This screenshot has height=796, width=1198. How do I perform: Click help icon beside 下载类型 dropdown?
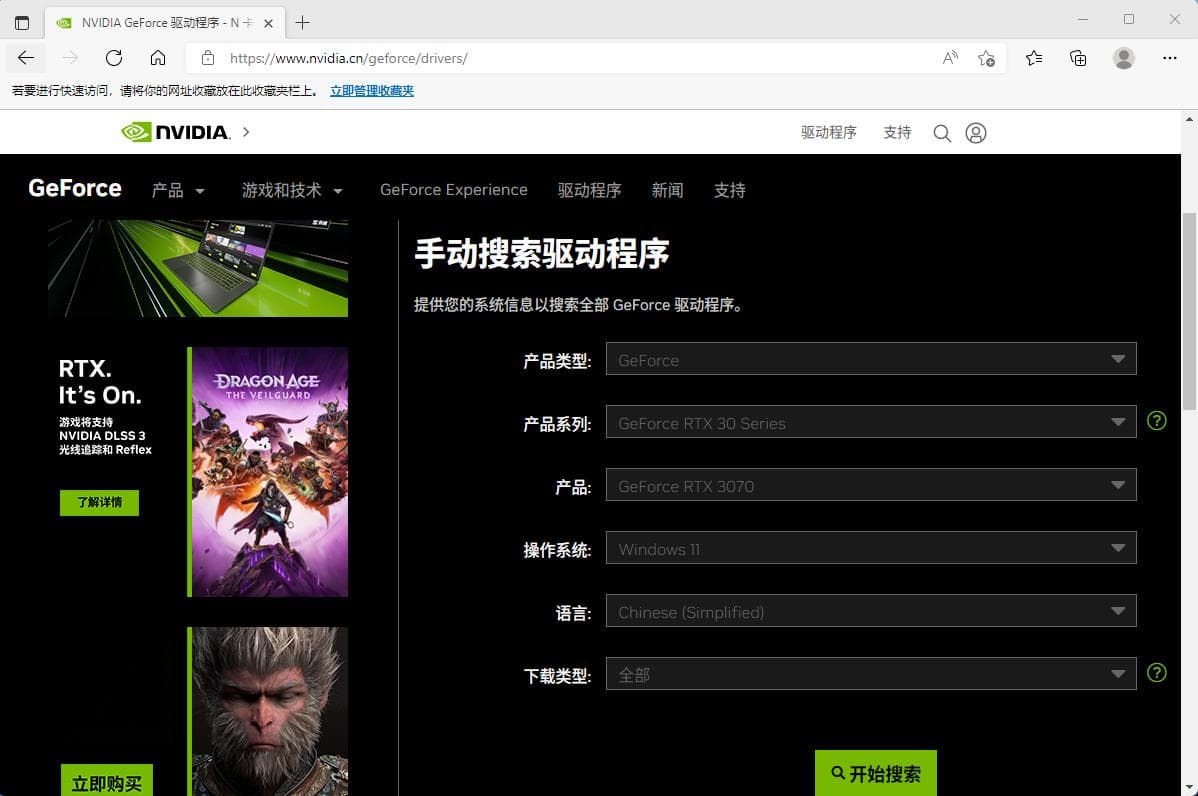tap(1157, 673)
